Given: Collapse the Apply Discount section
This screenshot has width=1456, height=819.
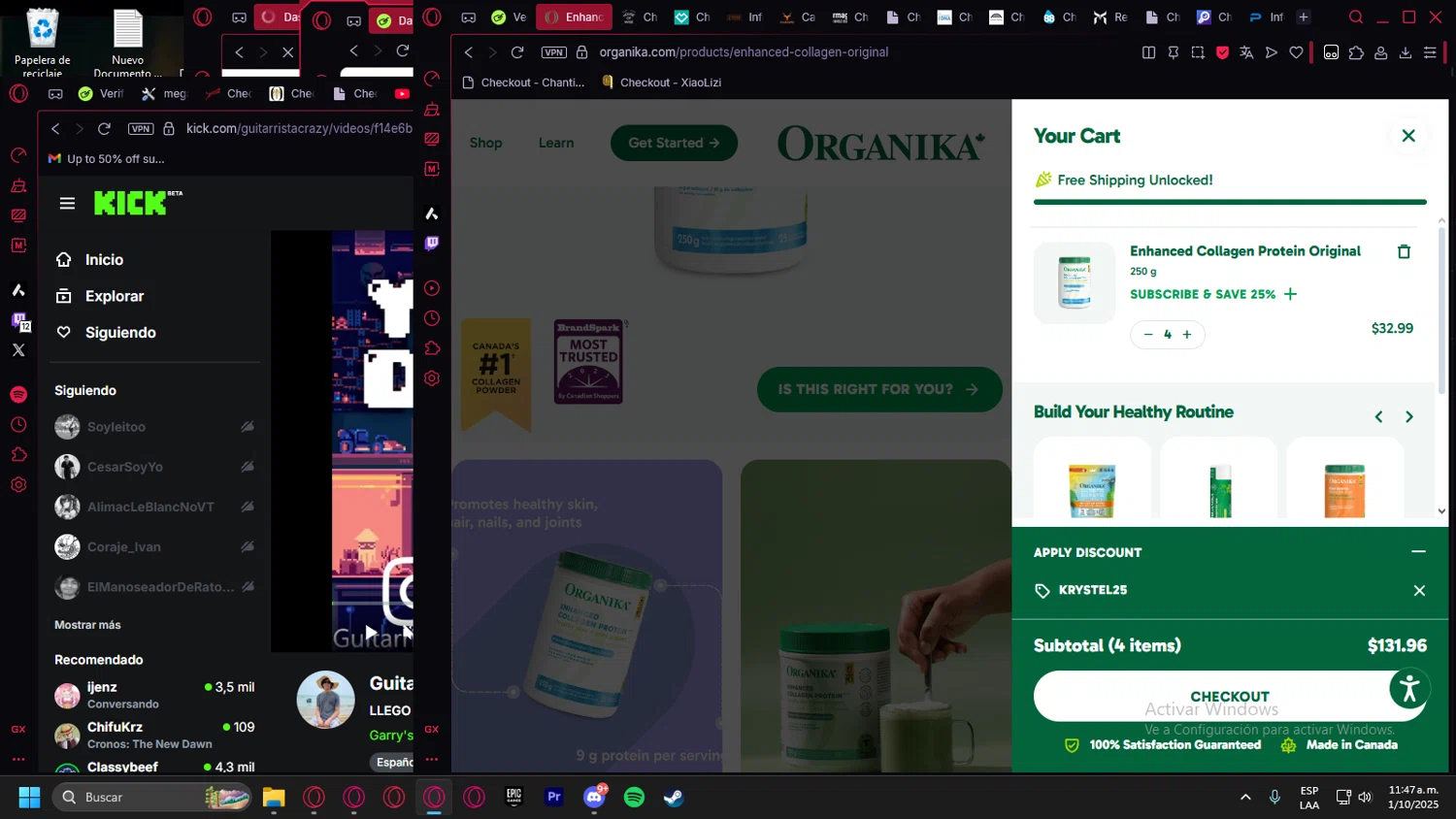Looking at the screenshot, I should click(x=1418, y=551).
